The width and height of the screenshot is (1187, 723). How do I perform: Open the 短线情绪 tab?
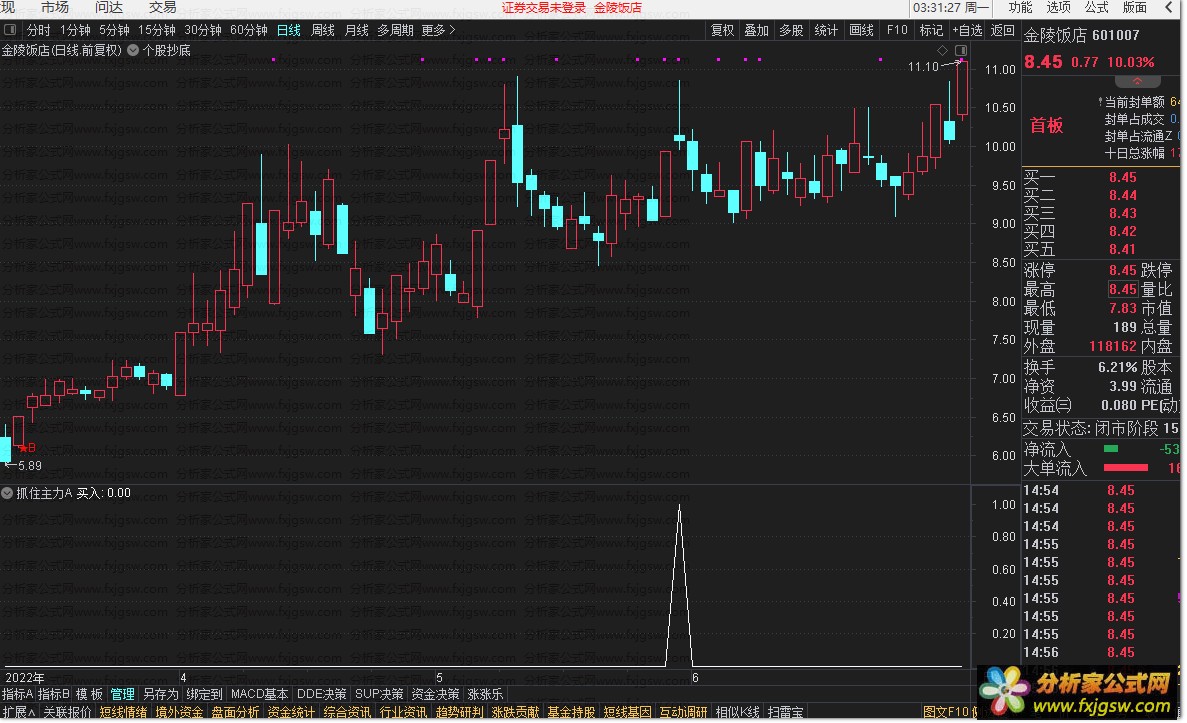123,712
